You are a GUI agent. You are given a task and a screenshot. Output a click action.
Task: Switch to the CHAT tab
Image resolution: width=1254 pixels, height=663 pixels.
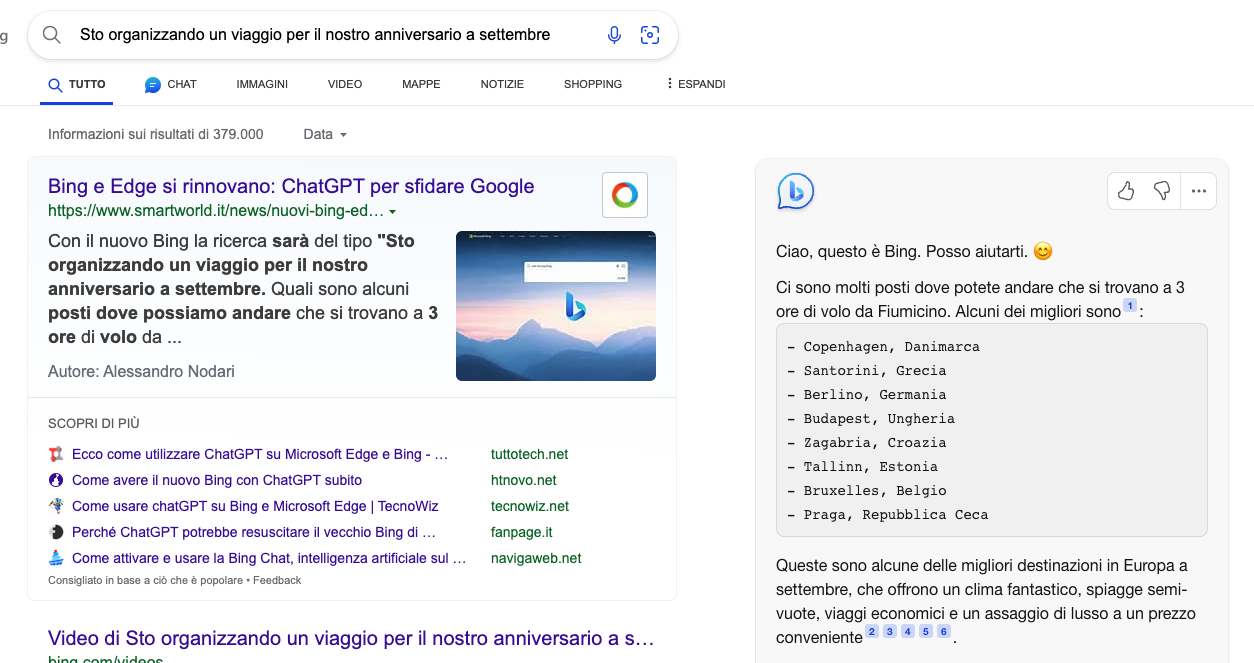click(171, 84)
